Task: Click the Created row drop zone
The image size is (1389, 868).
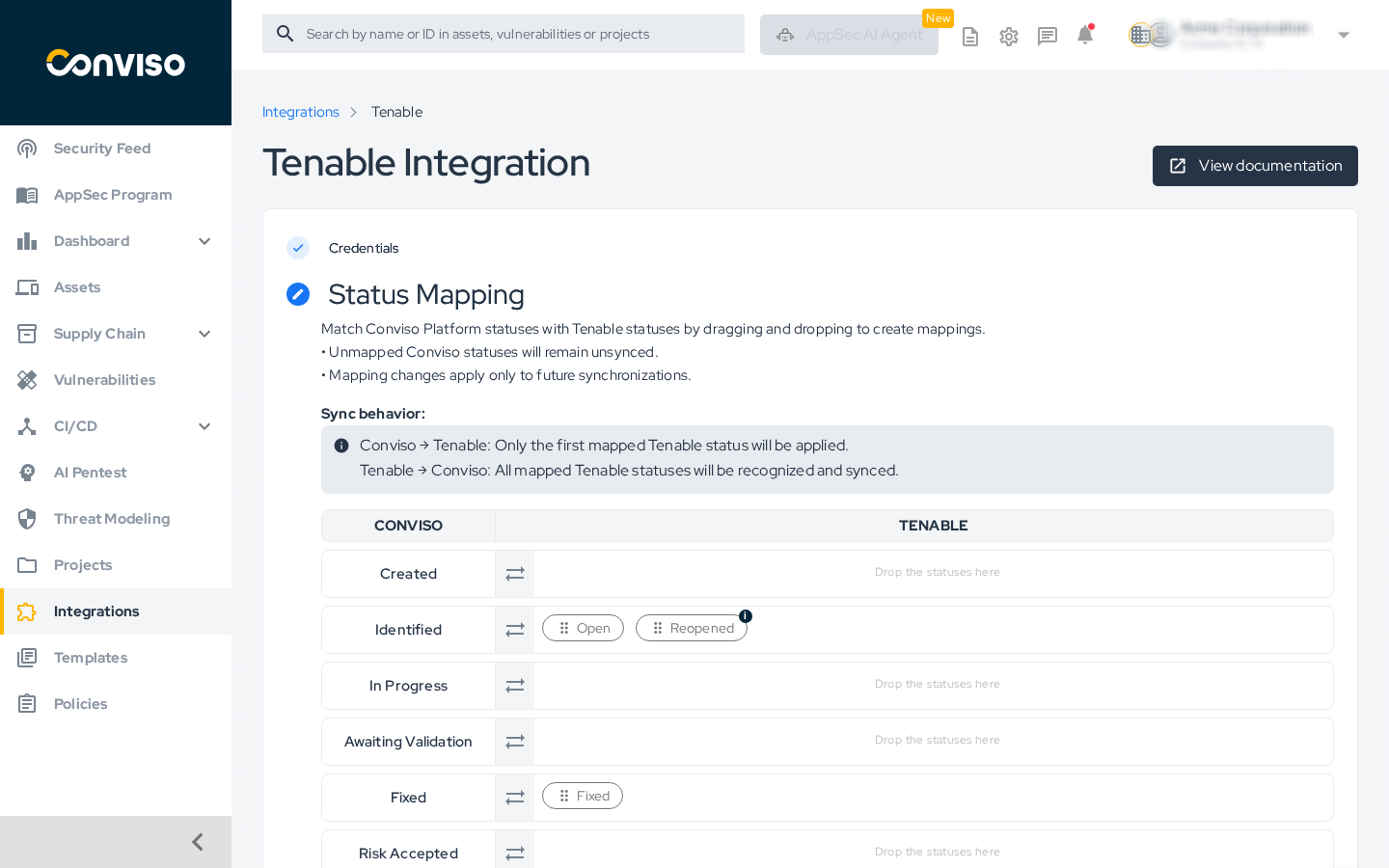Action: click(934, 573)
